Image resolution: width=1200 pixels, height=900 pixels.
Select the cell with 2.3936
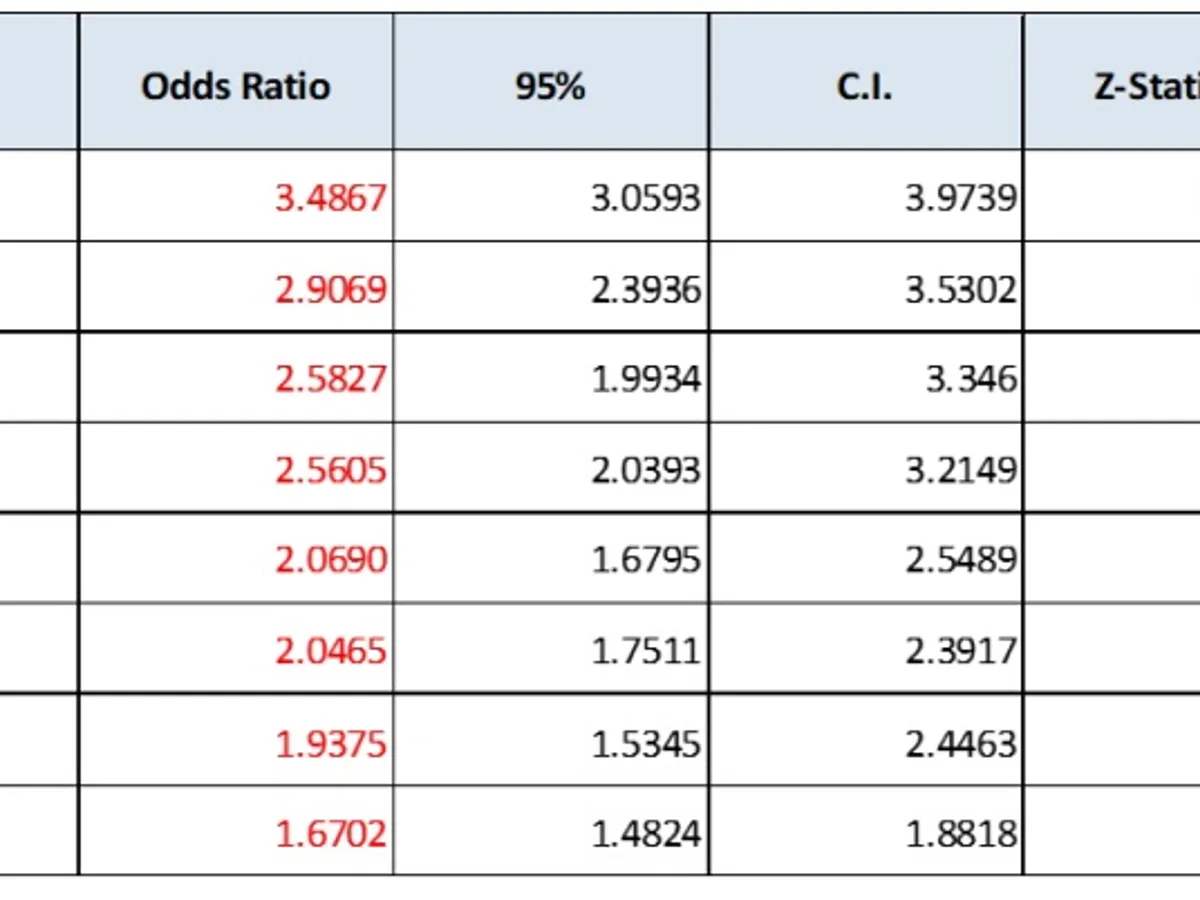[646, 289]
